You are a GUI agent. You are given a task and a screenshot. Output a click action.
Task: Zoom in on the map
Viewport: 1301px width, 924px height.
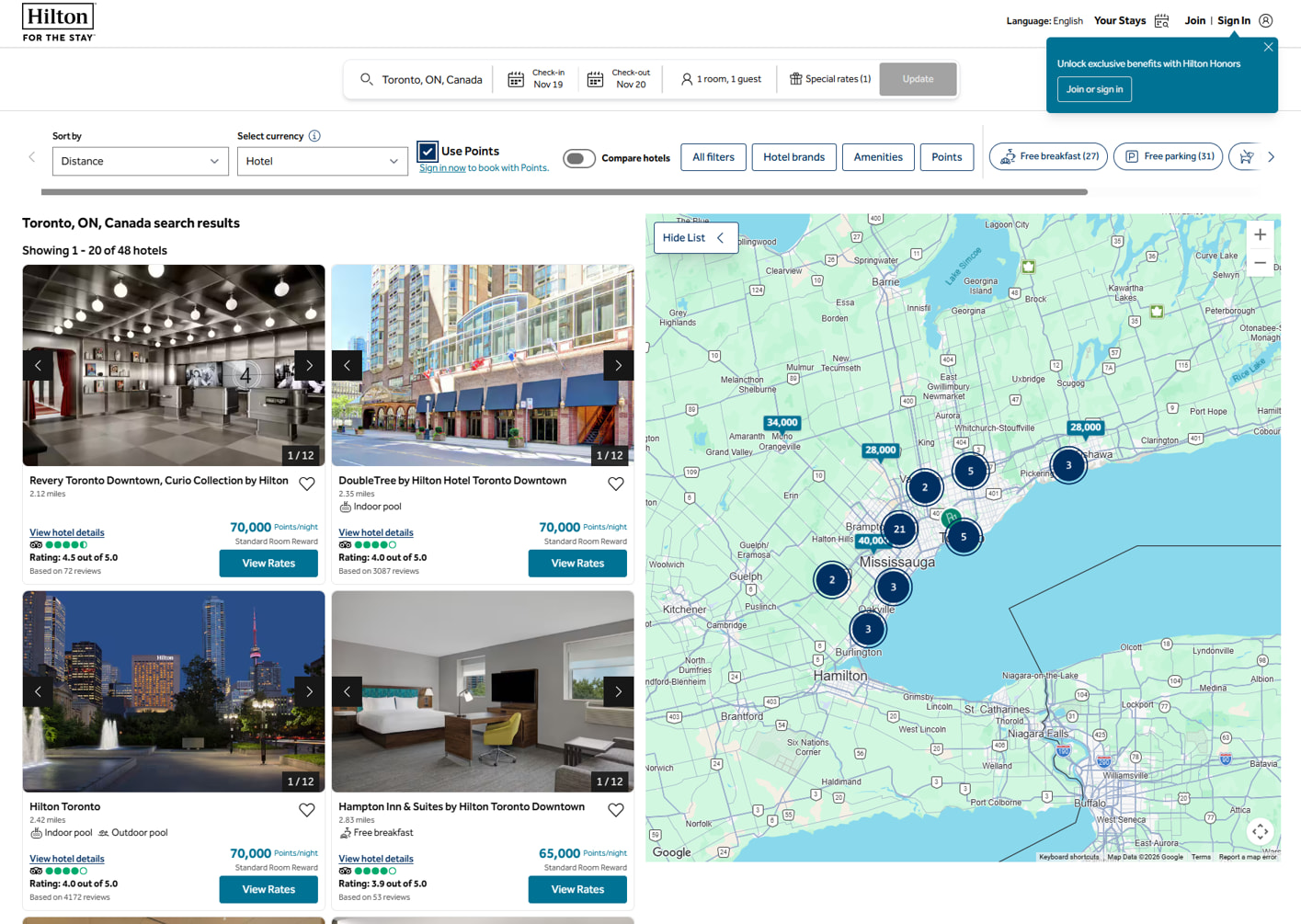coord(1260,234)
